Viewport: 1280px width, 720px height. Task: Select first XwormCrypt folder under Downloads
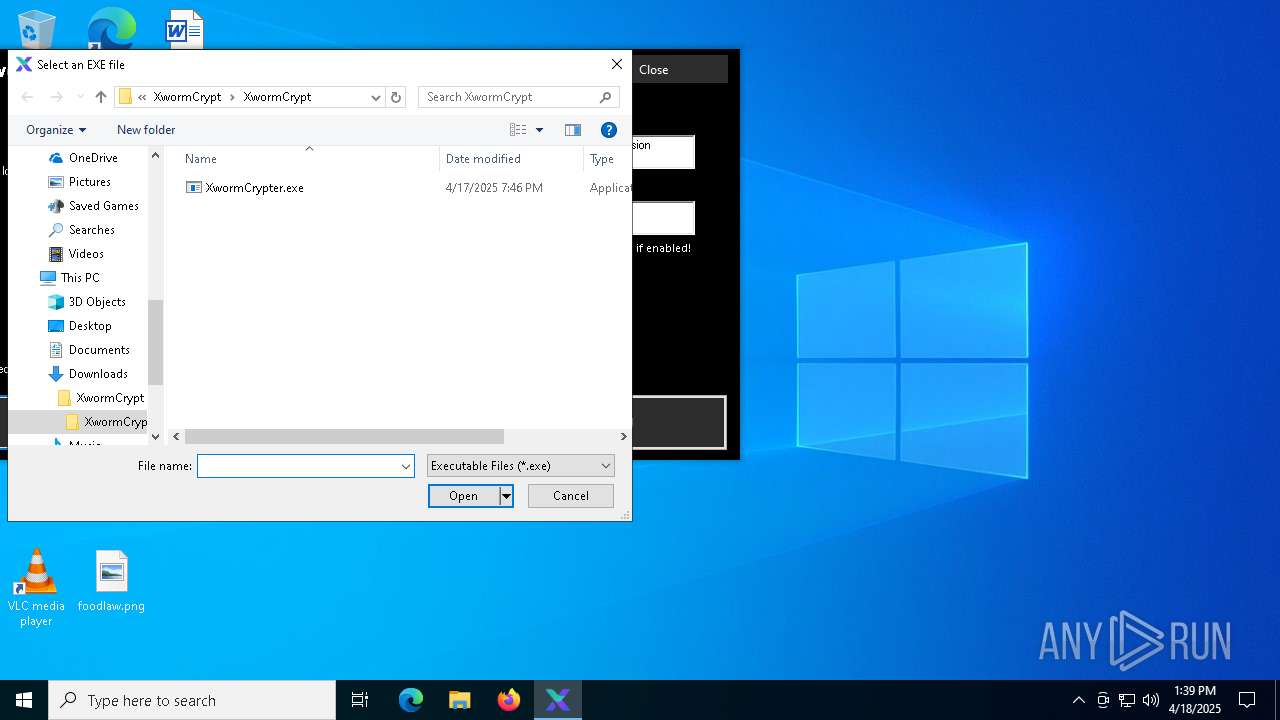point(110,398)
